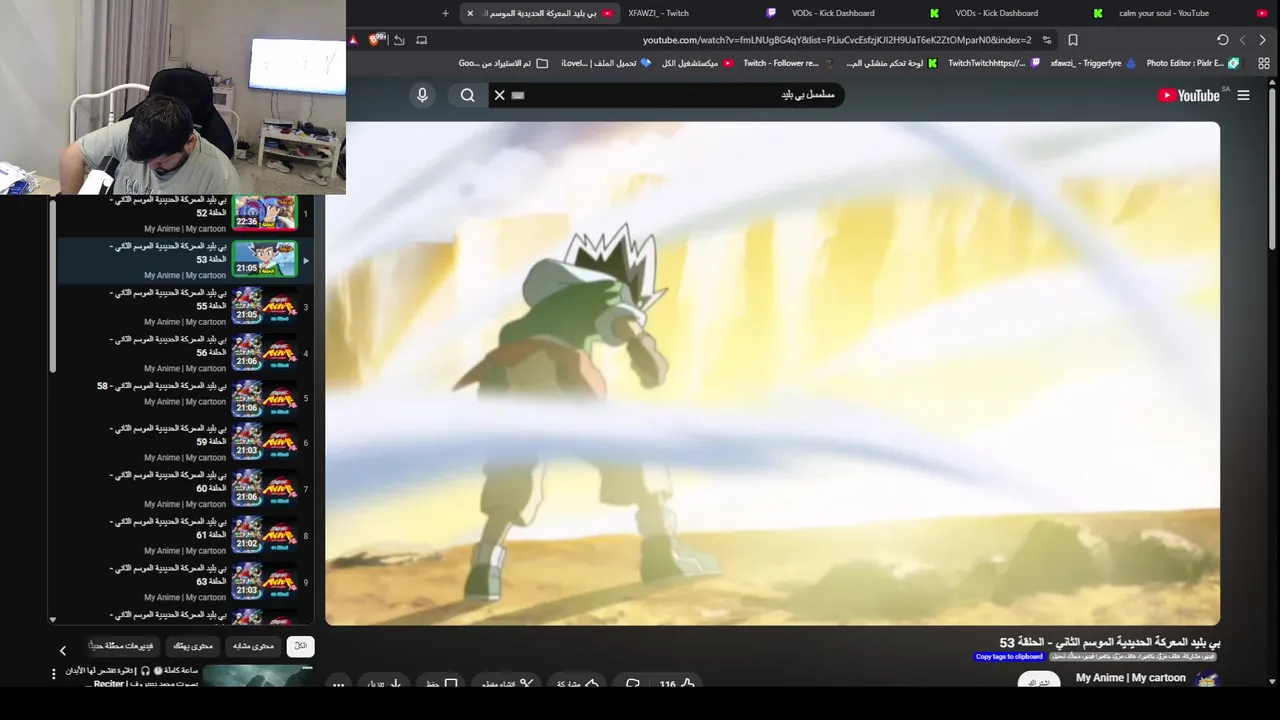The image size is (1280, 720).
Task: Open Photo Editor : Pixlr bookmark
Action: pos(1192,63)
